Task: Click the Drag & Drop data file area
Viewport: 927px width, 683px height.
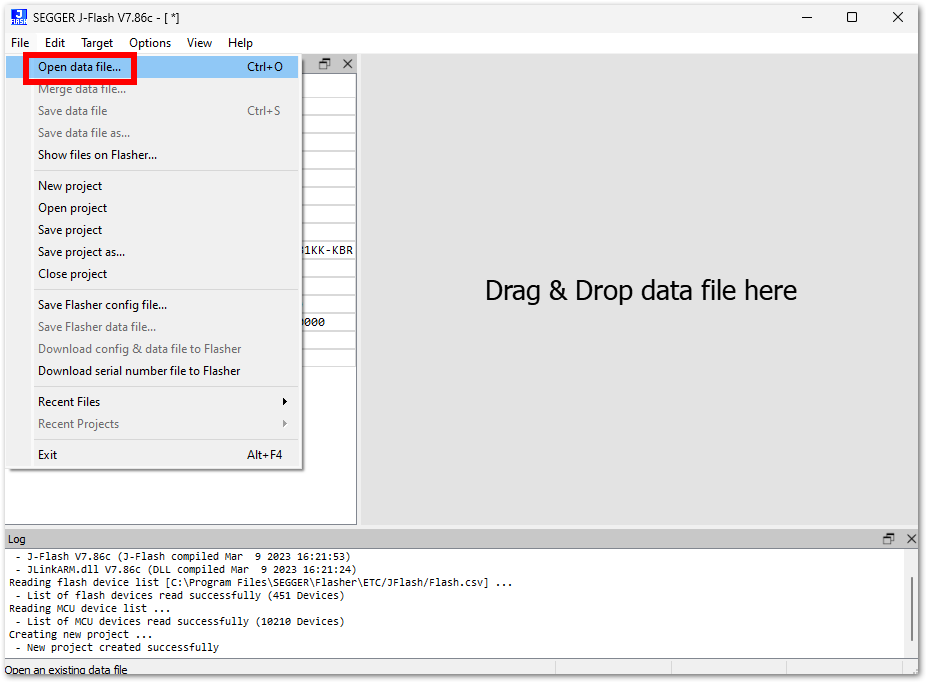Action: point(640,289)
